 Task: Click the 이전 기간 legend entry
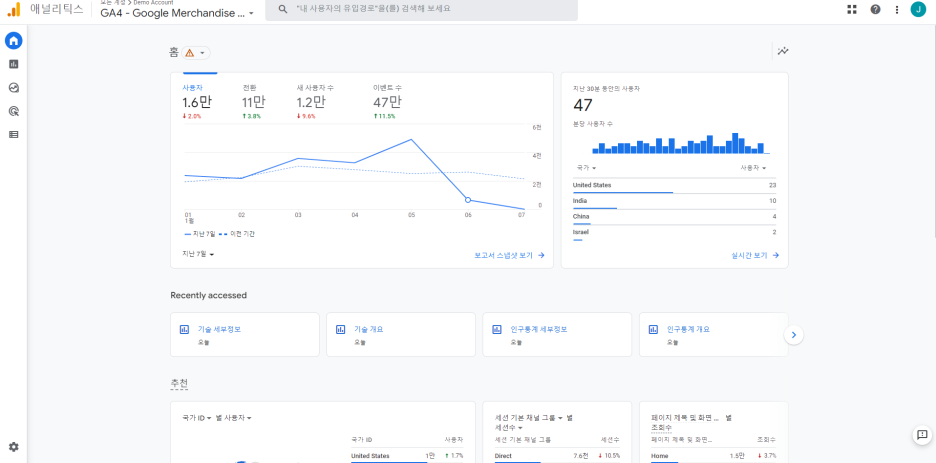click(239, 234)
